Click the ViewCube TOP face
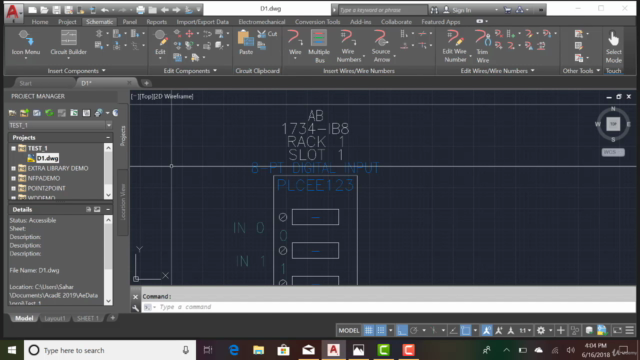The height and width of the screenshot is (360, 640). 613,124
